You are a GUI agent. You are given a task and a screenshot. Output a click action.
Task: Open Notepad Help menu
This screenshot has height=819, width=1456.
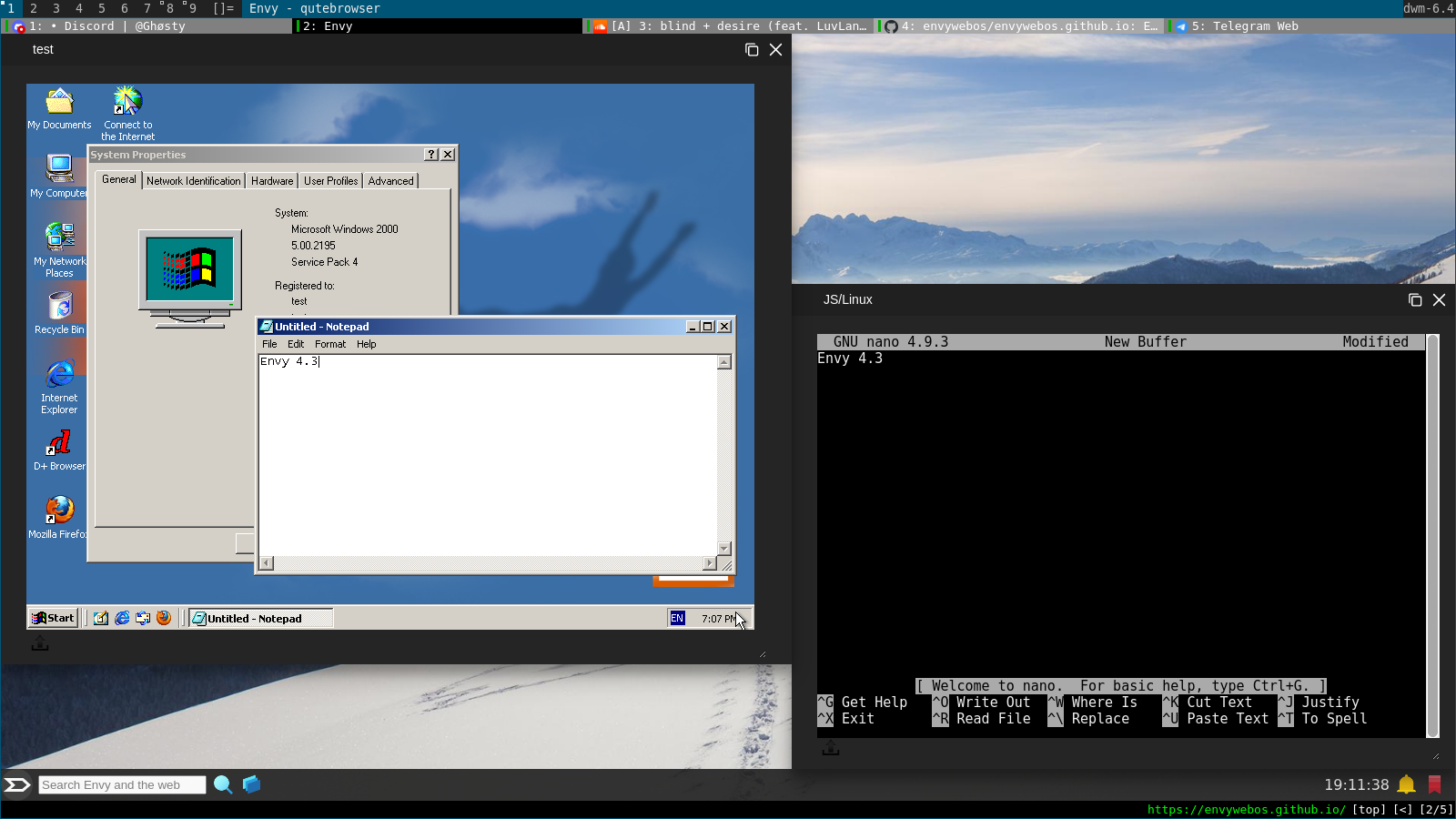[x=367, y=344]
